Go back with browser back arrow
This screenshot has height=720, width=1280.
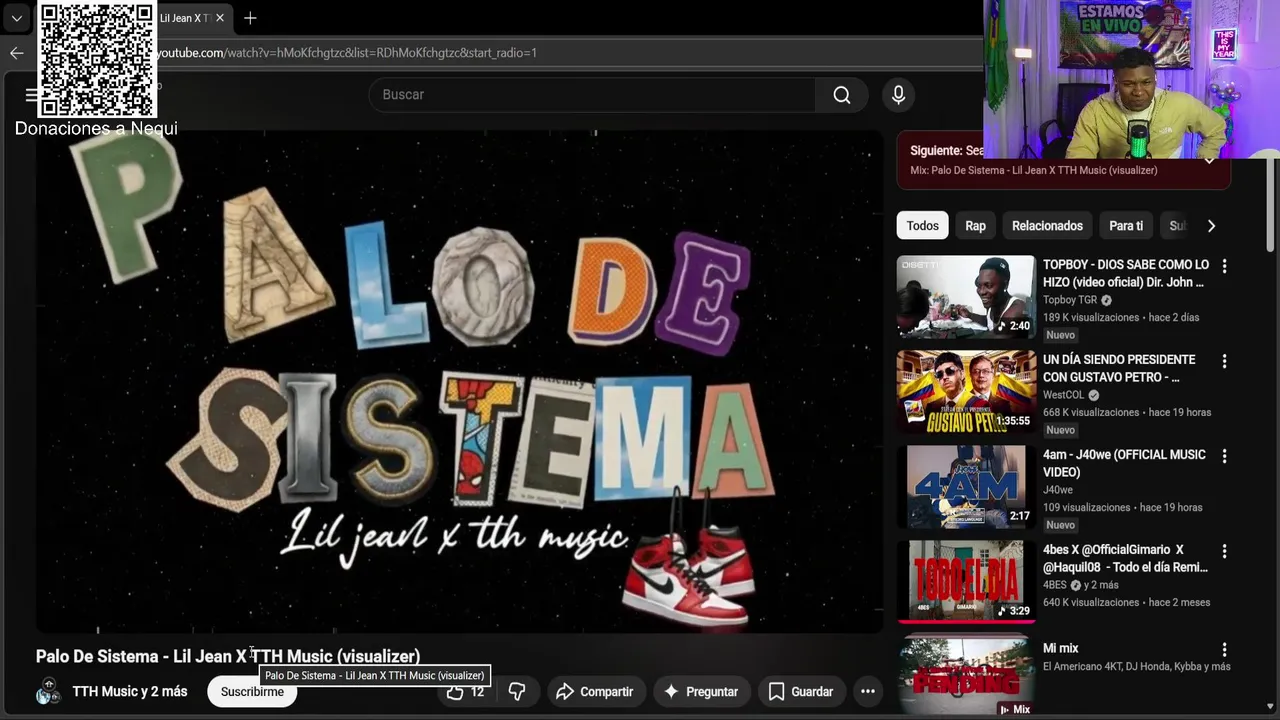pos(16,53)
